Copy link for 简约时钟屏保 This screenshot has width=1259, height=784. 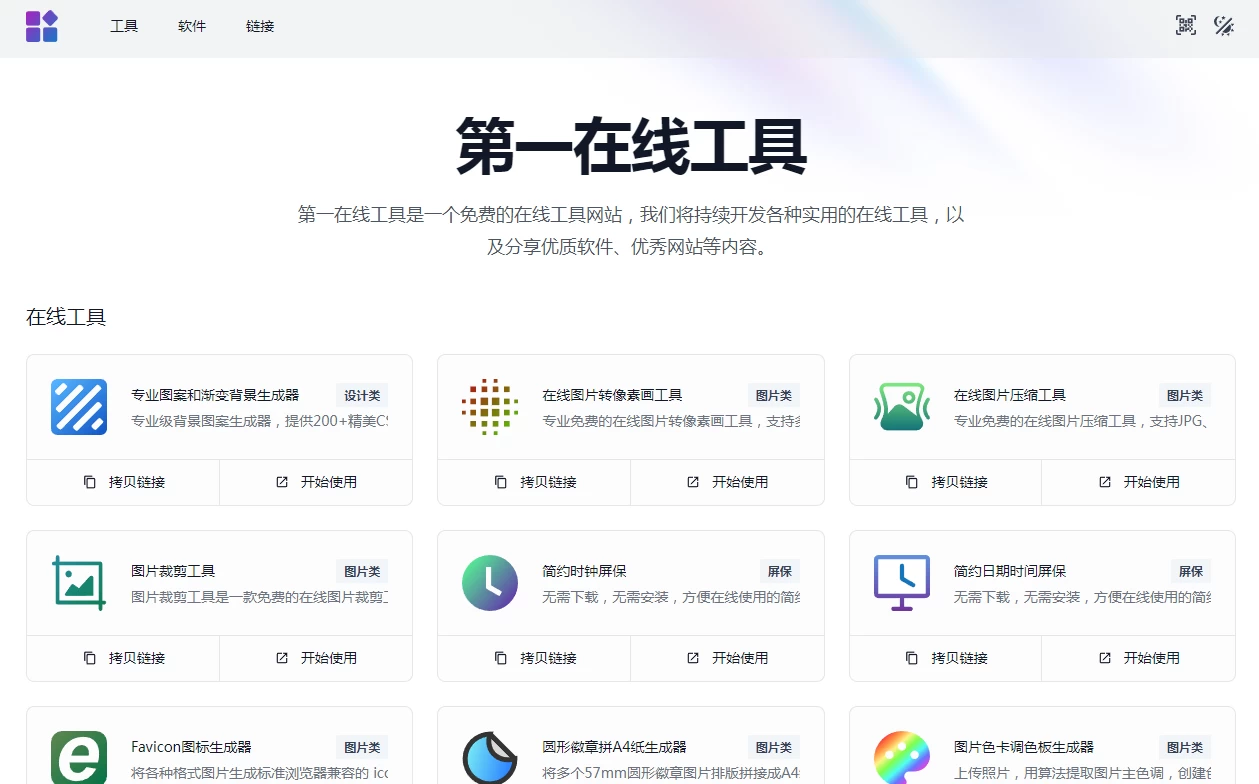tap(534, 658)
